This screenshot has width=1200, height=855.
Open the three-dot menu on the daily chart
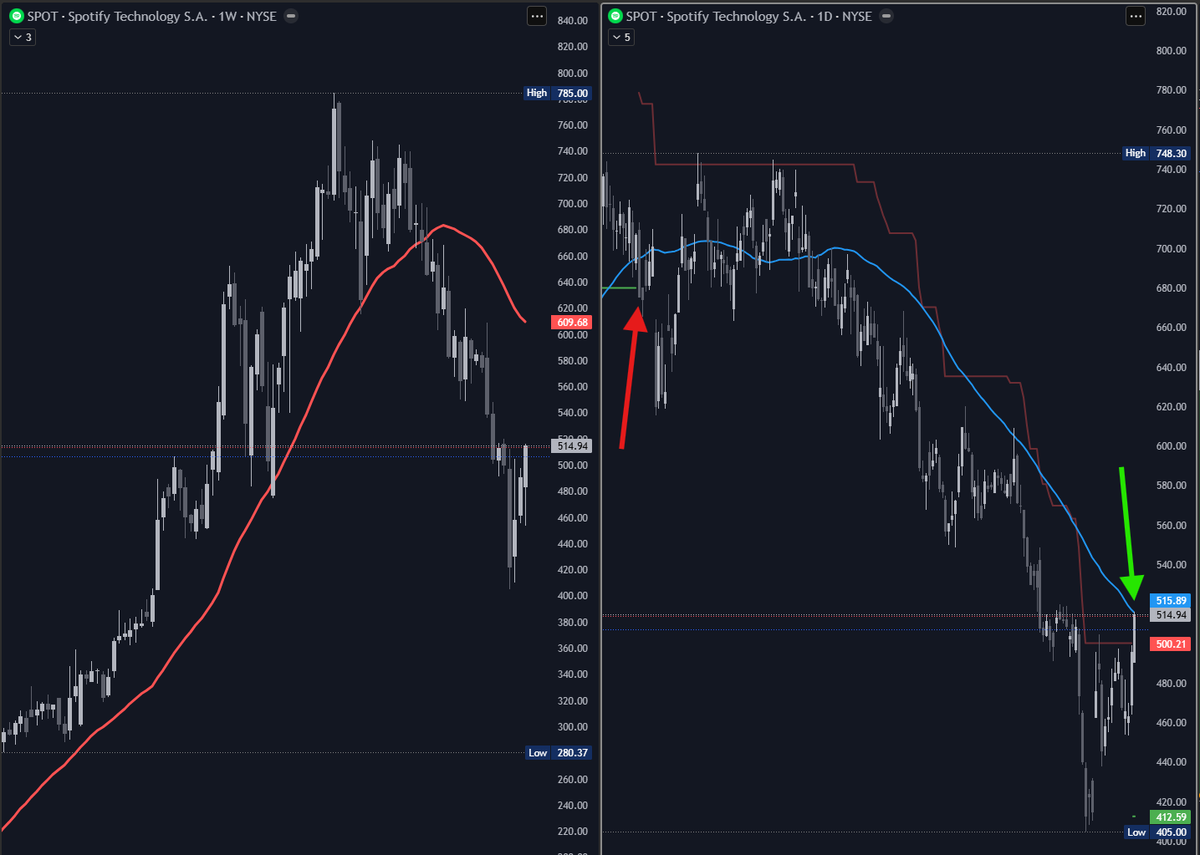coord(1135,16)
